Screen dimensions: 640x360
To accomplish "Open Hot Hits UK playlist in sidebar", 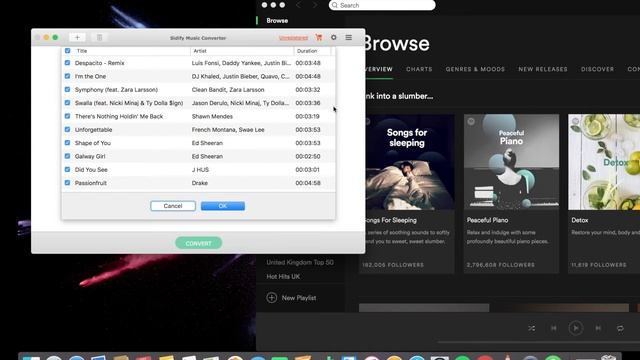I will coord(283,276).
